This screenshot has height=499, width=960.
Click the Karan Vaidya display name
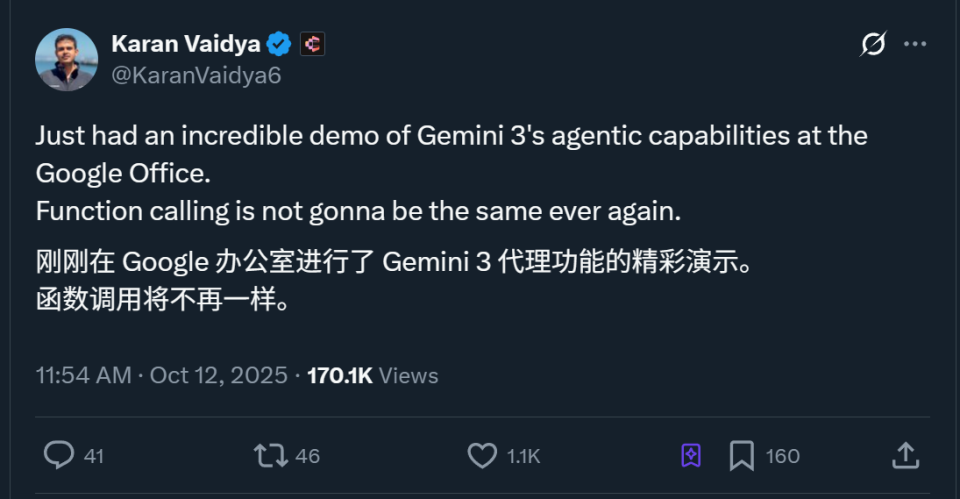(186, 44)
